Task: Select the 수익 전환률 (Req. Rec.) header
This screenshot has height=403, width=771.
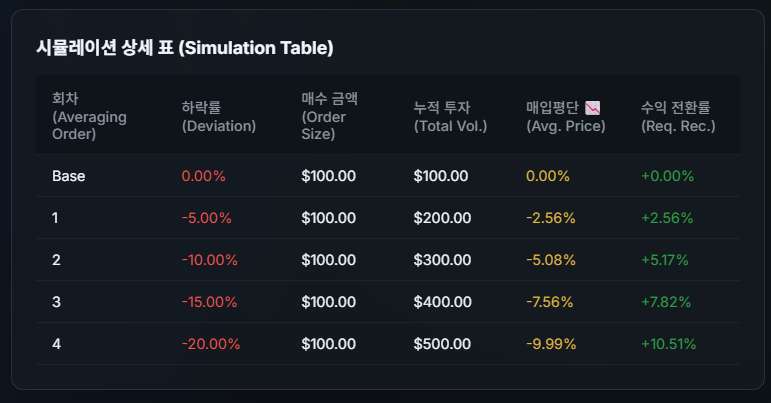Action: click(x=678, y=116)
